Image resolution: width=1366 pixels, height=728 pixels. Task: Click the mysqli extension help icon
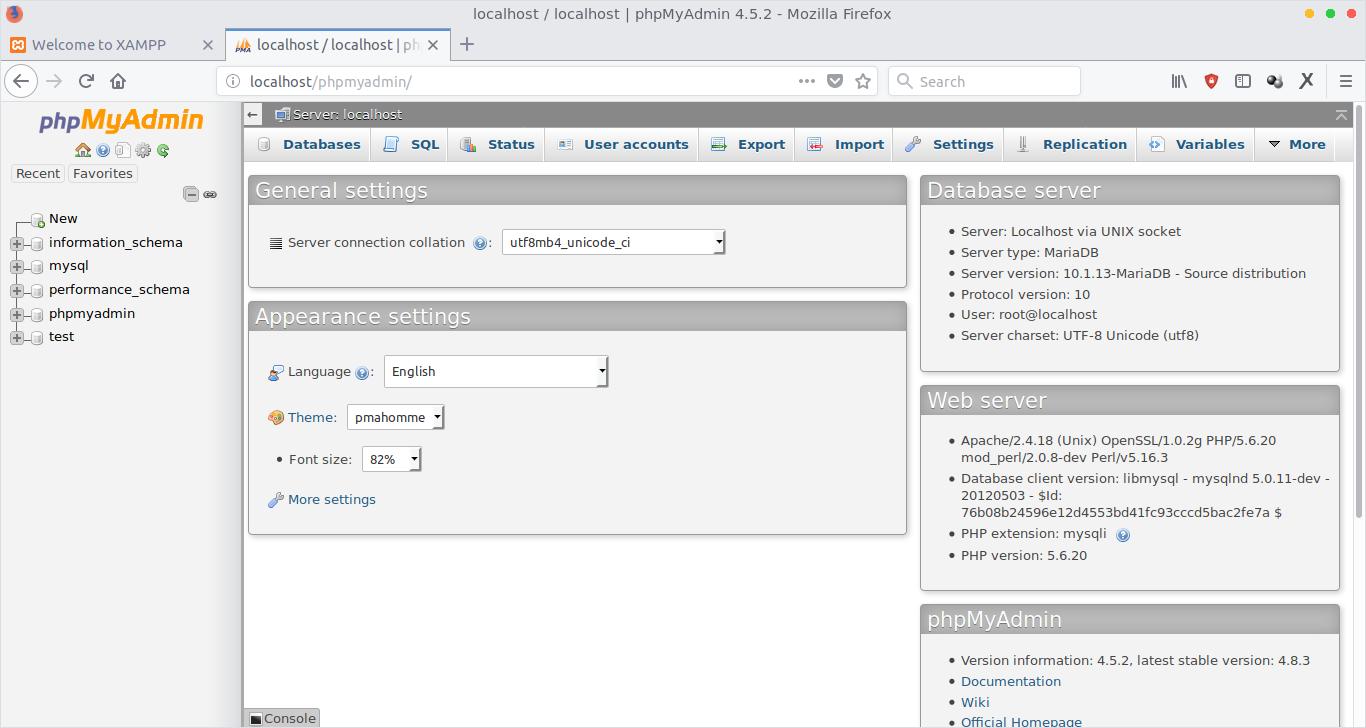click(1123, 535)
